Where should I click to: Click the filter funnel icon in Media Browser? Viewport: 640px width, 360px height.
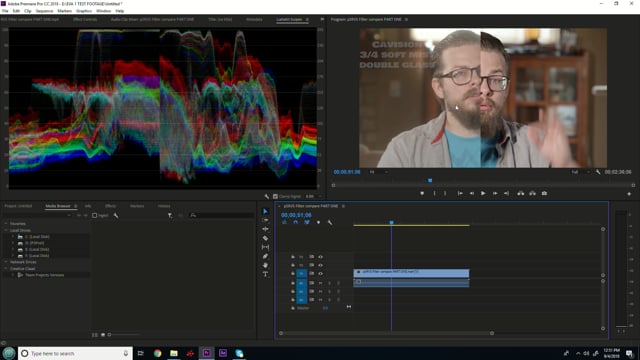pos(170,216)
